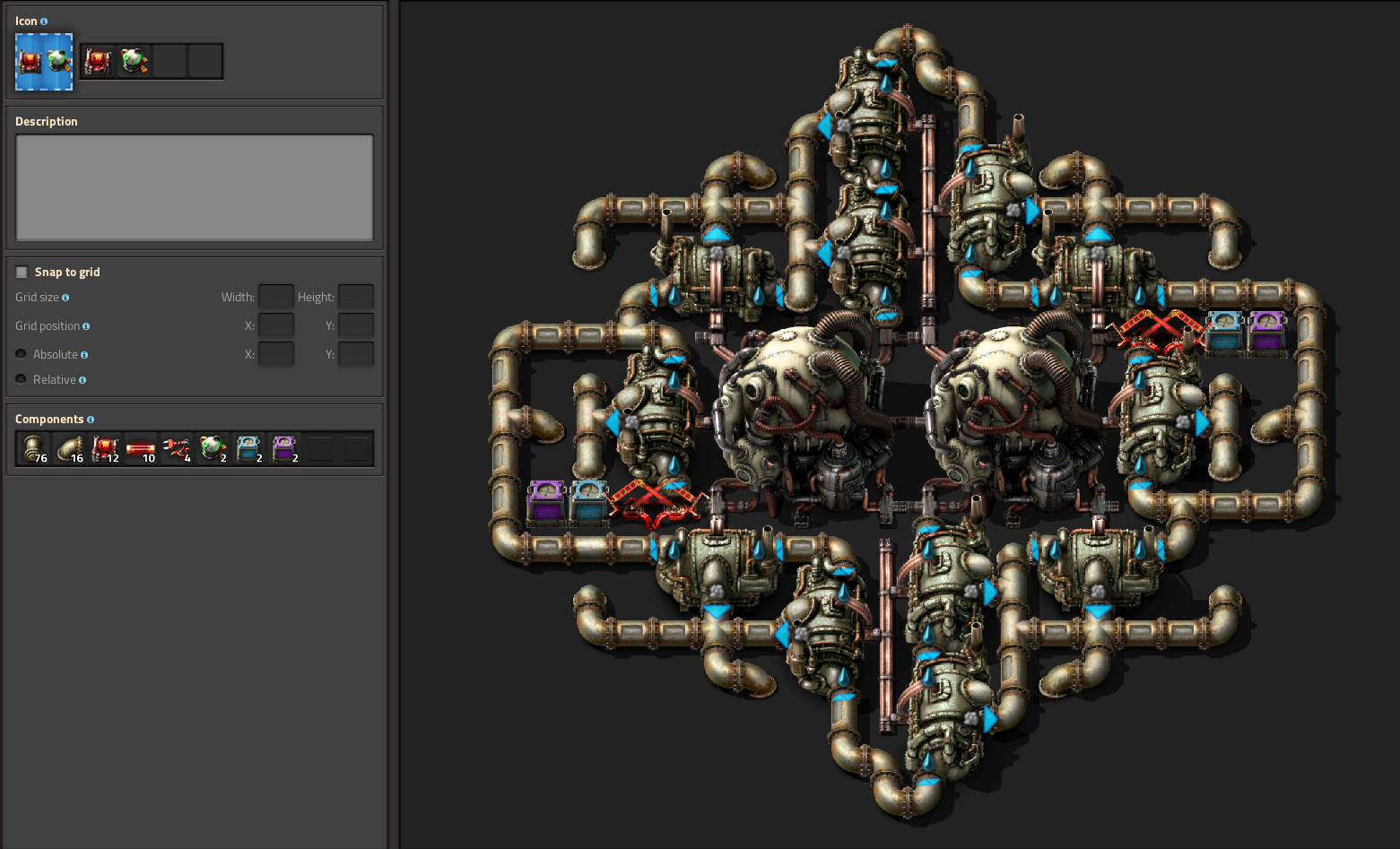
Task: Click the steam turbine component showing 2
Action: coord(213,449)
